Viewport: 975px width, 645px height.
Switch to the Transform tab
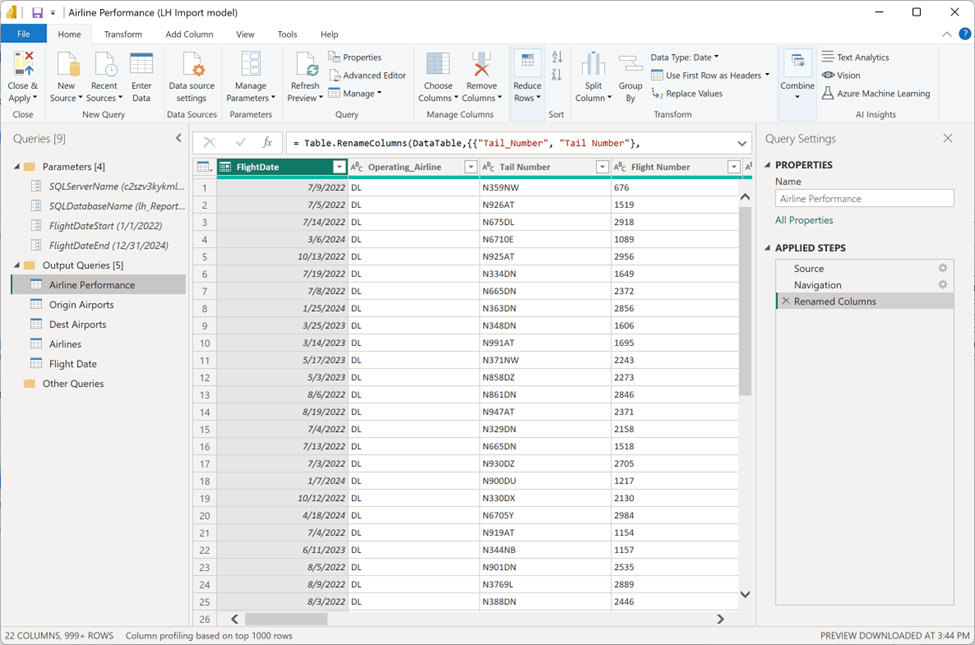[123, 34]
